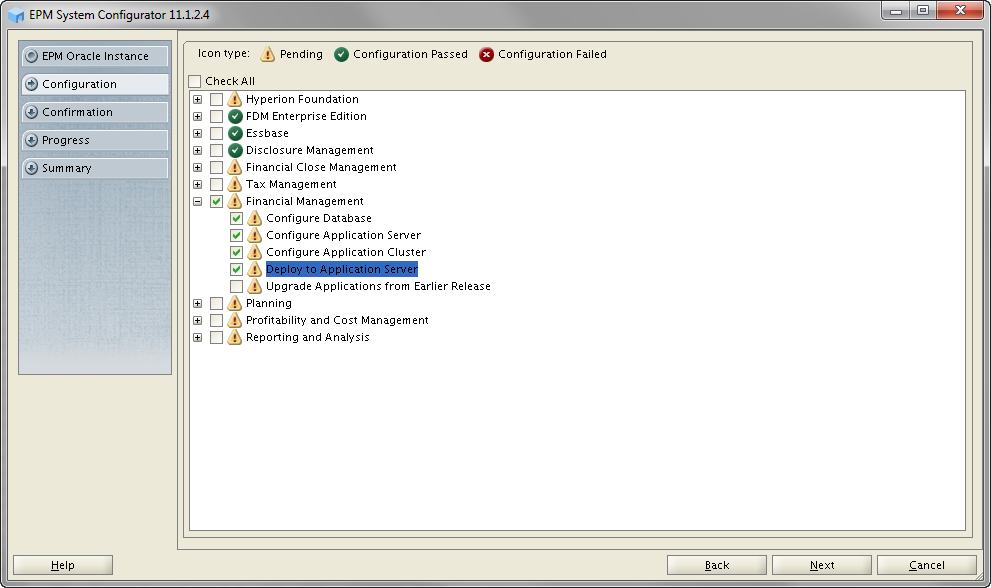Expand the Reporting and Analysis node
991x588 pixels.
click(197, 338)
